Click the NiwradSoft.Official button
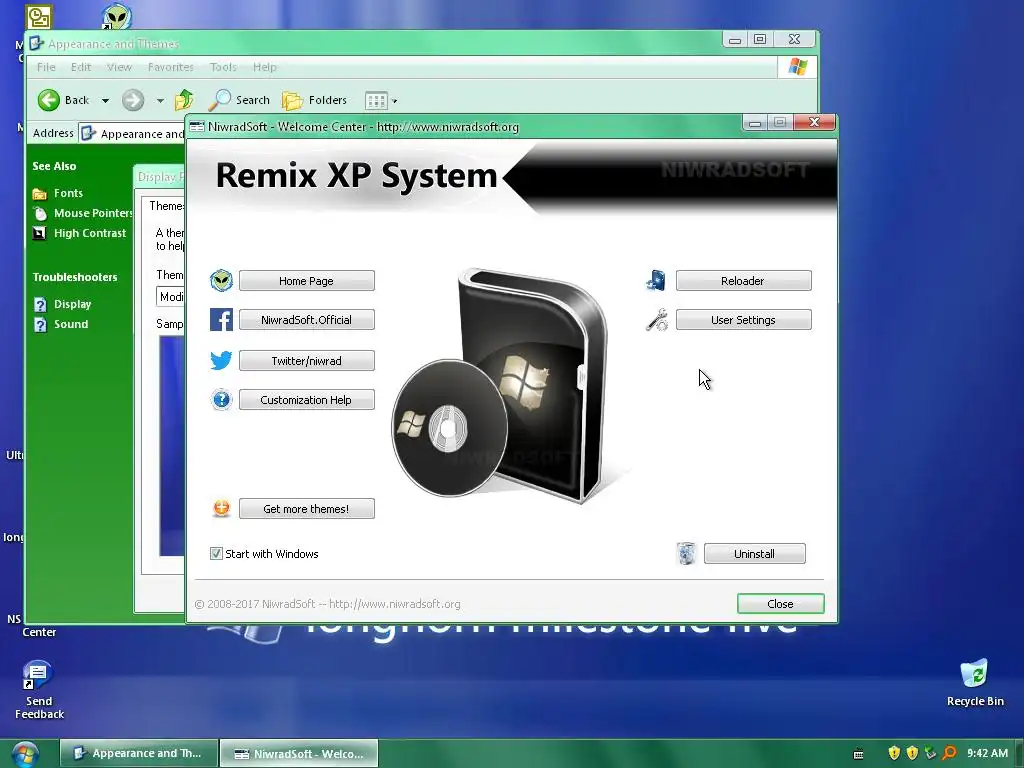The image size is (1024, 768). coord(306,320)
